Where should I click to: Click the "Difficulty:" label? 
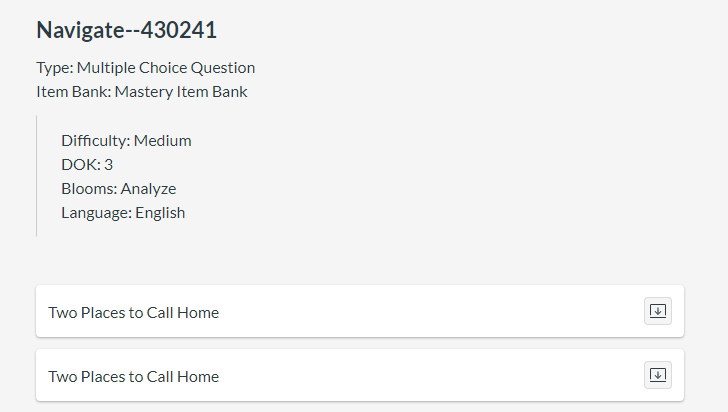tap(95, 140)
